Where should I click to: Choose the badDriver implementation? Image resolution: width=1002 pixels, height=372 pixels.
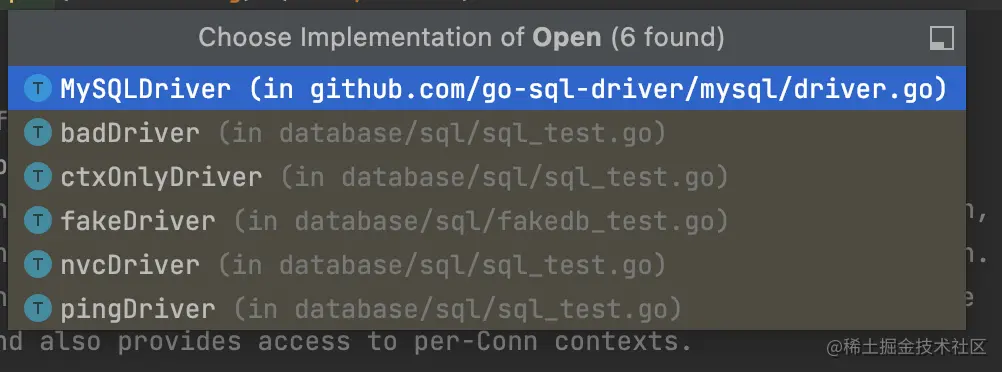[486, 132]
